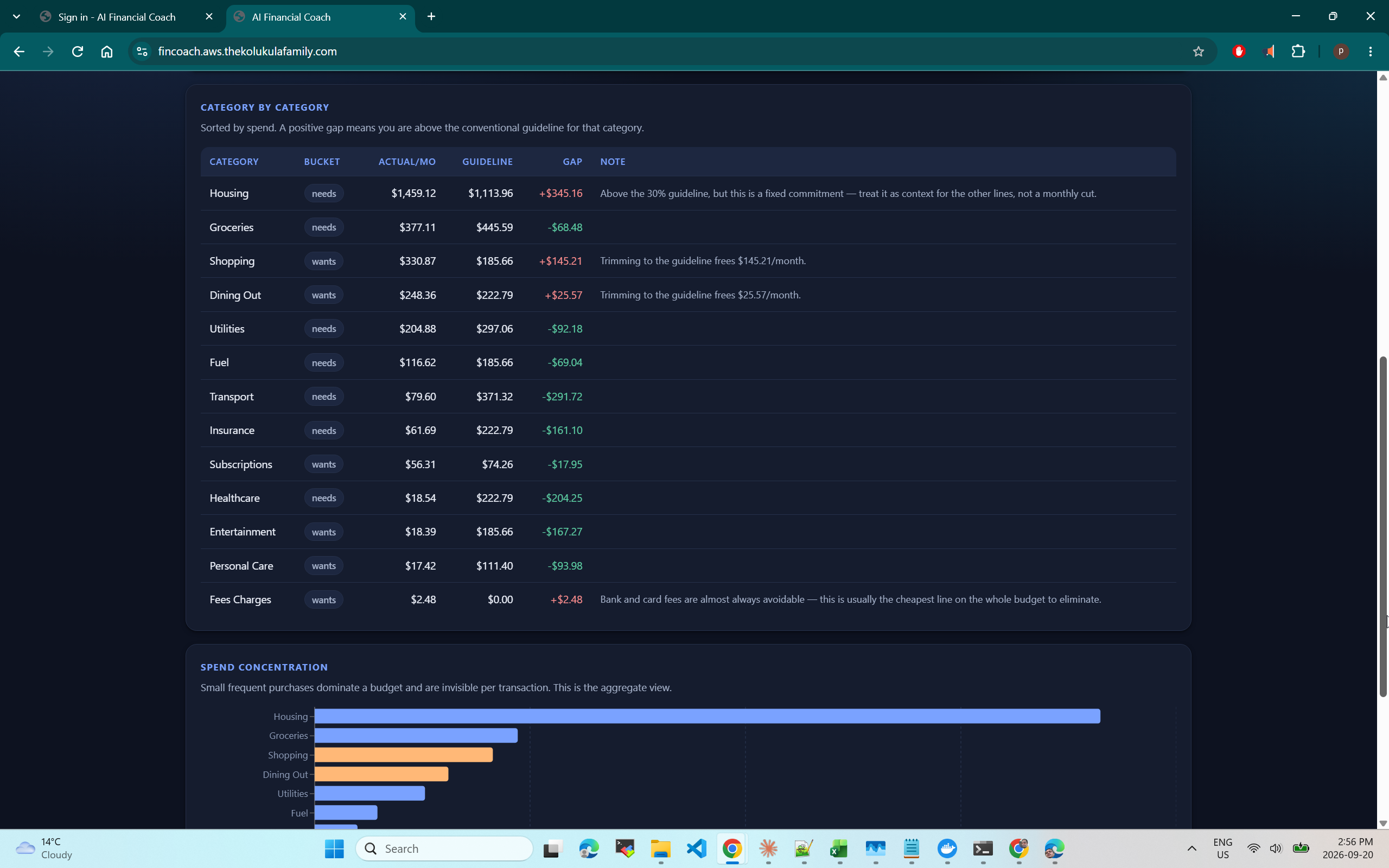Bookmark this page with the star icon

coord(1199,52)
